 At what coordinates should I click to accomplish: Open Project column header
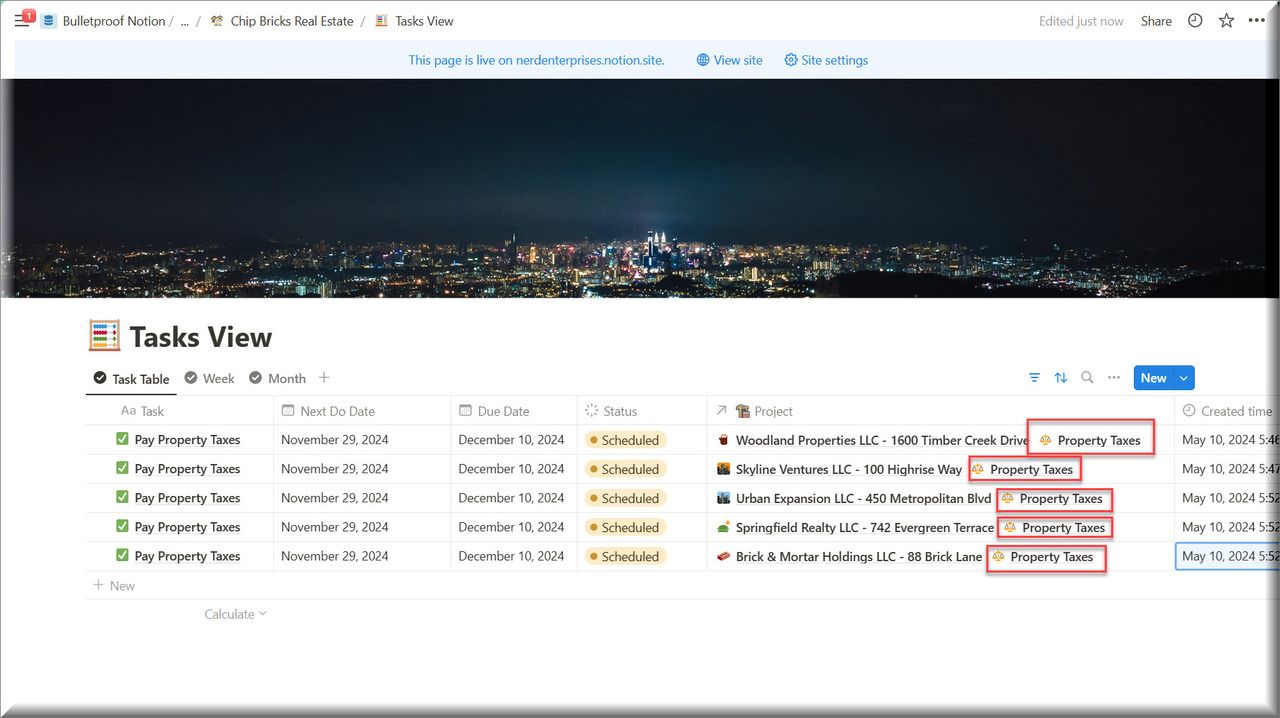[x=940, y=411]
